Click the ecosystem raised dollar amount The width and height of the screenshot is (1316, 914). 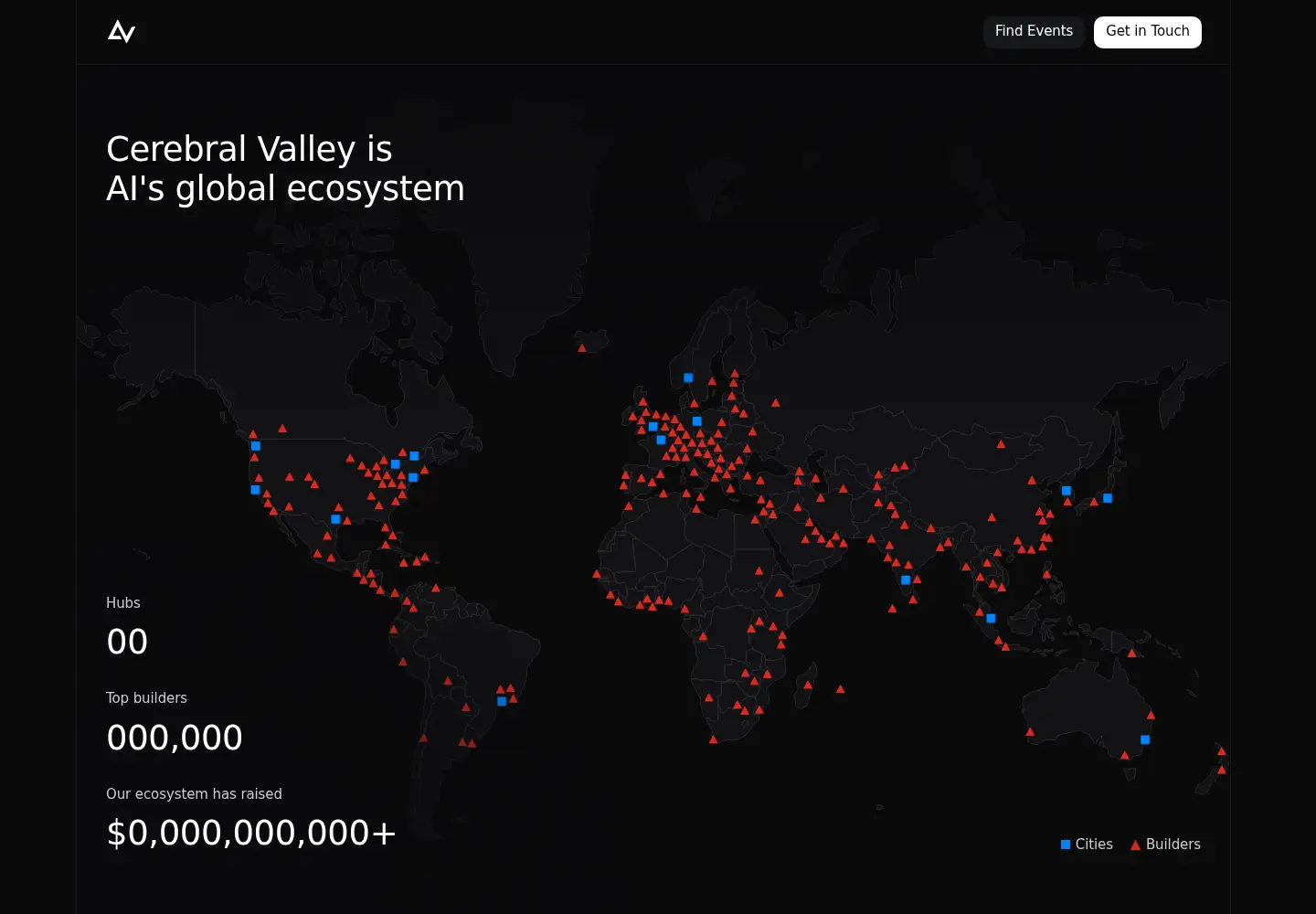coord(251,833)
